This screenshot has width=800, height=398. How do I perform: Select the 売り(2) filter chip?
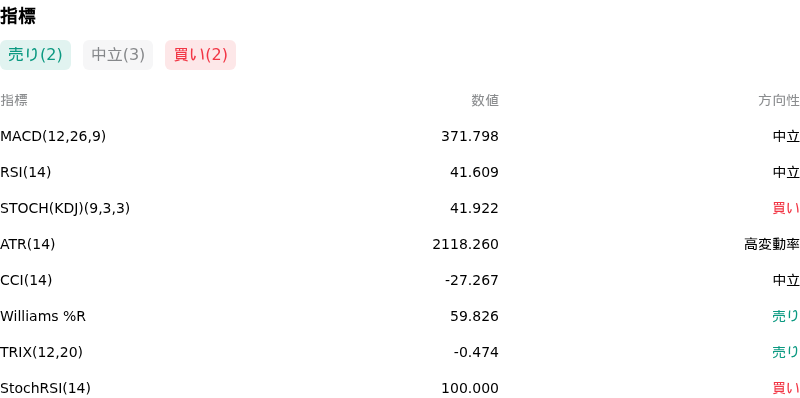[x=35, y=55]
